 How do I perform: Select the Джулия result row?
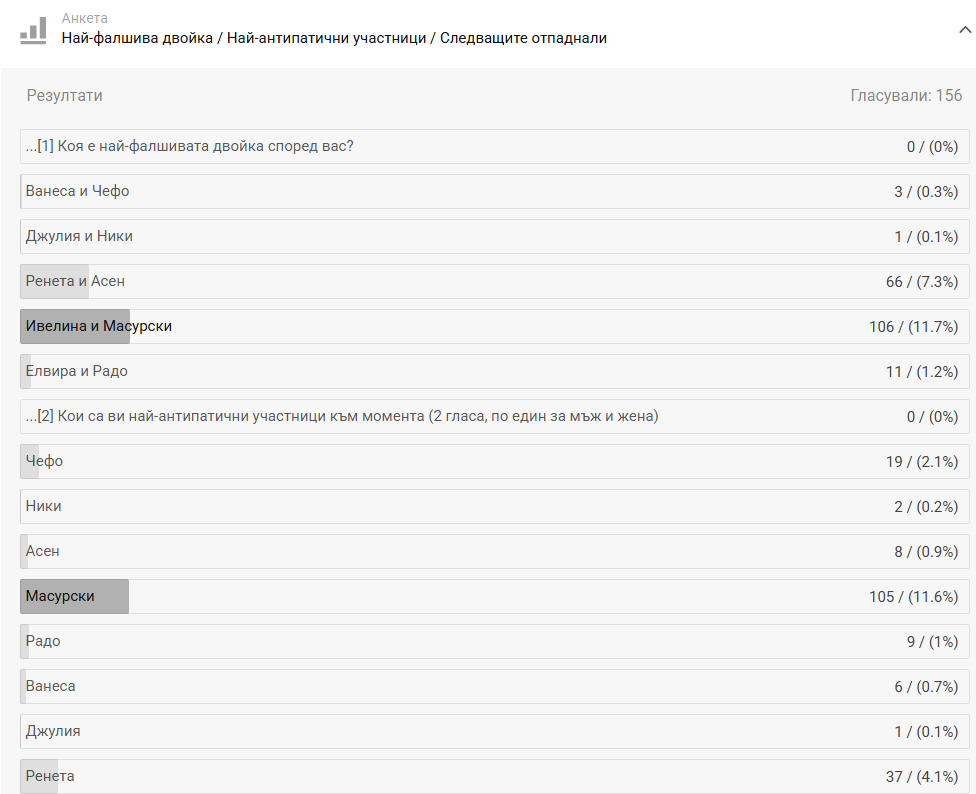click(495, 731)
